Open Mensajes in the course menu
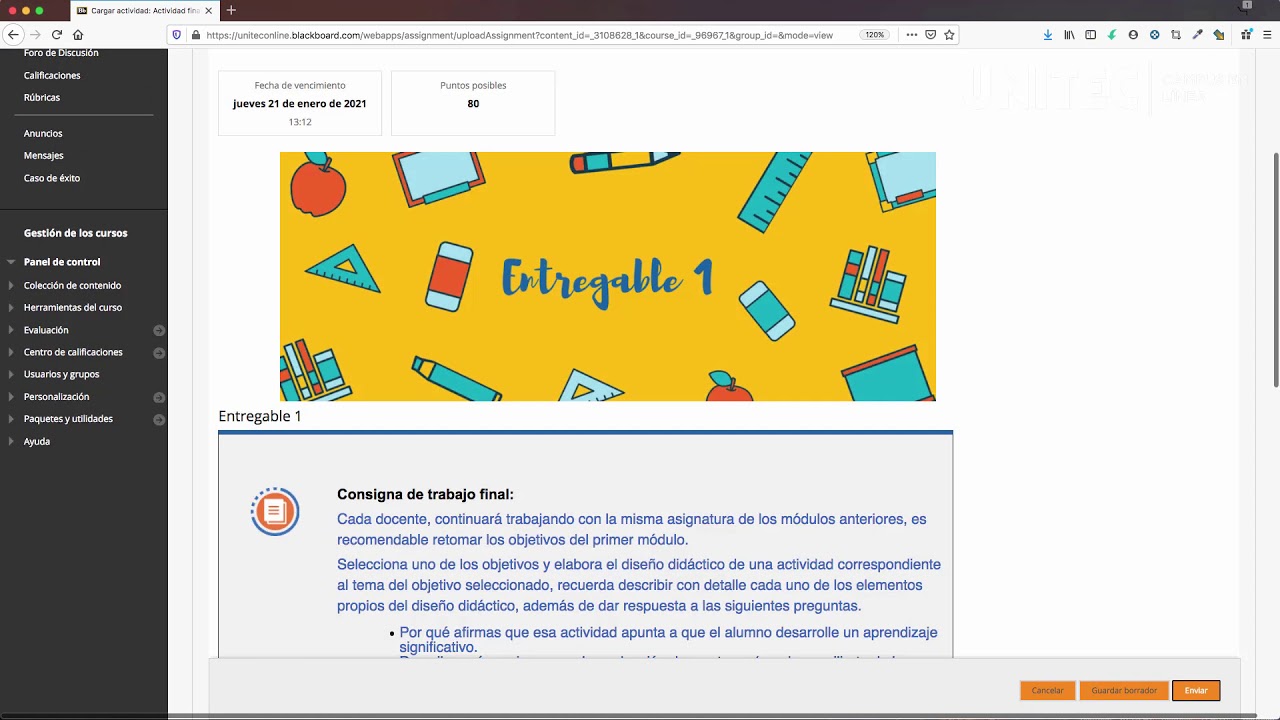Screen dimensions: 1280x720 44,155
